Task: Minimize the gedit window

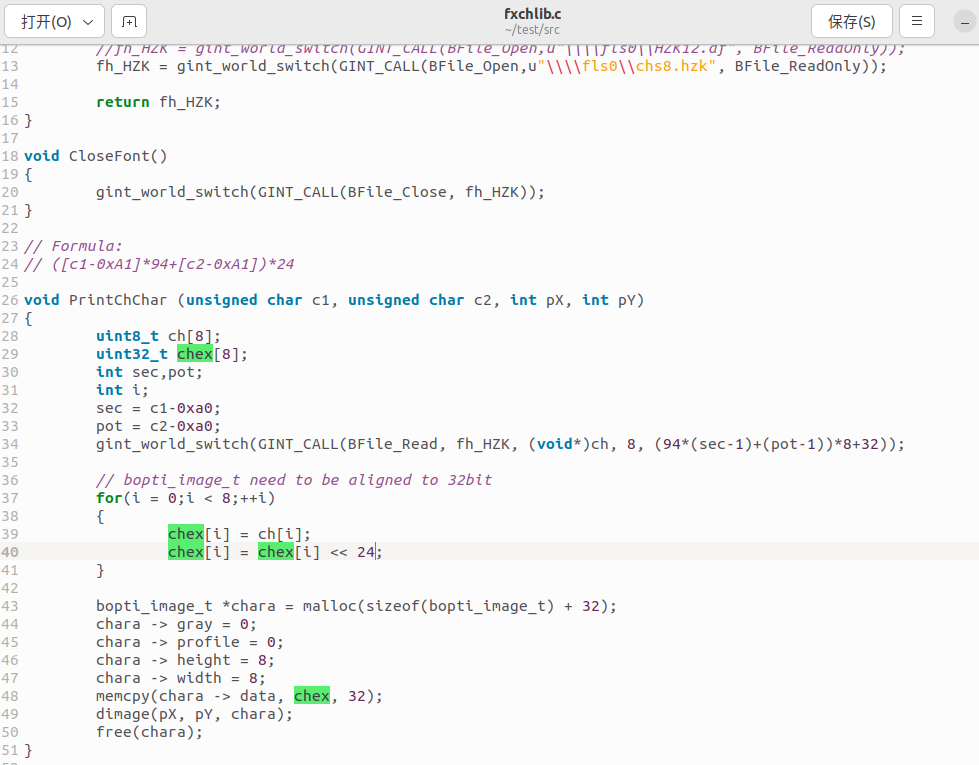Action: (965, 22)
